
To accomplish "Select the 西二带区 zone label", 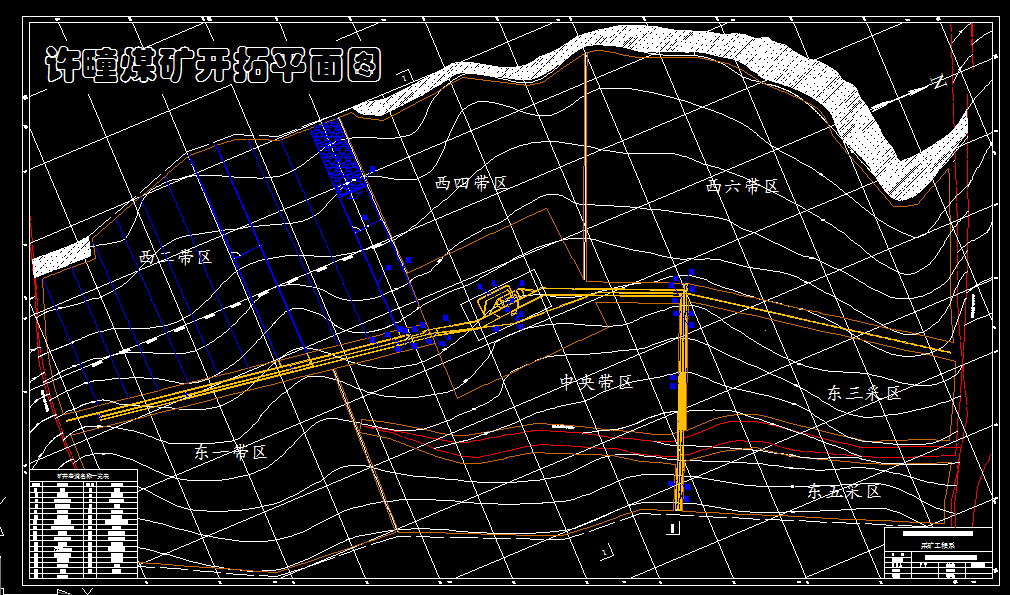I will (x=176, y=258).
